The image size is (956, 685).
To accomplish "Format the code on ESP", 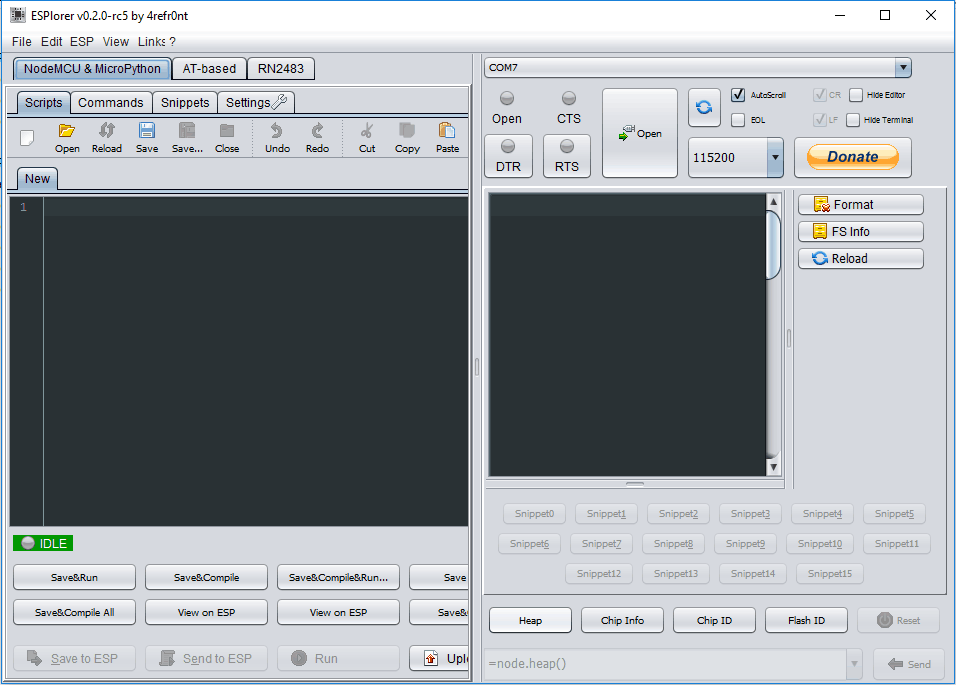I will click(859, 204).
